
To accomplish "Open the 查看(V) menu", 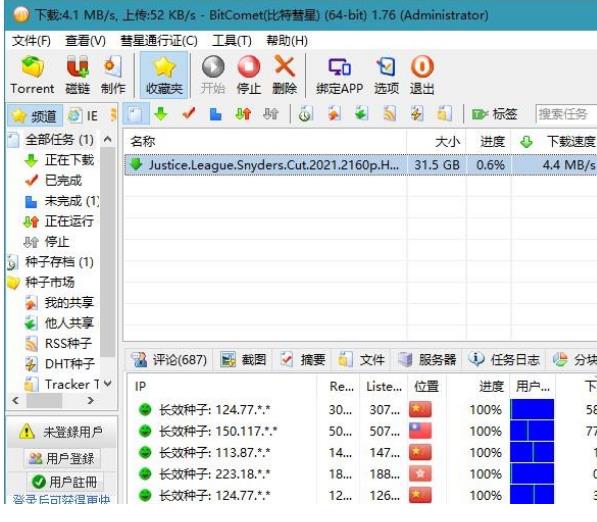I will (x=85, y=40).
